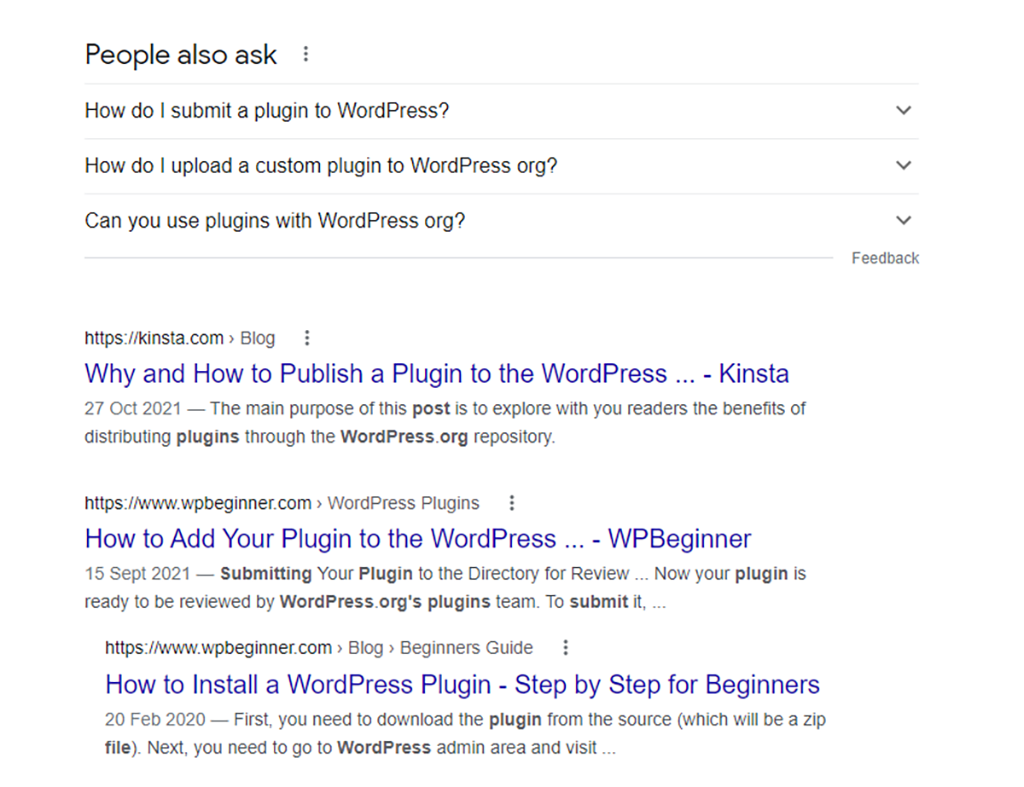1024x787 pixels.
Task: Open the People also ask options menu
Action: 306,54
